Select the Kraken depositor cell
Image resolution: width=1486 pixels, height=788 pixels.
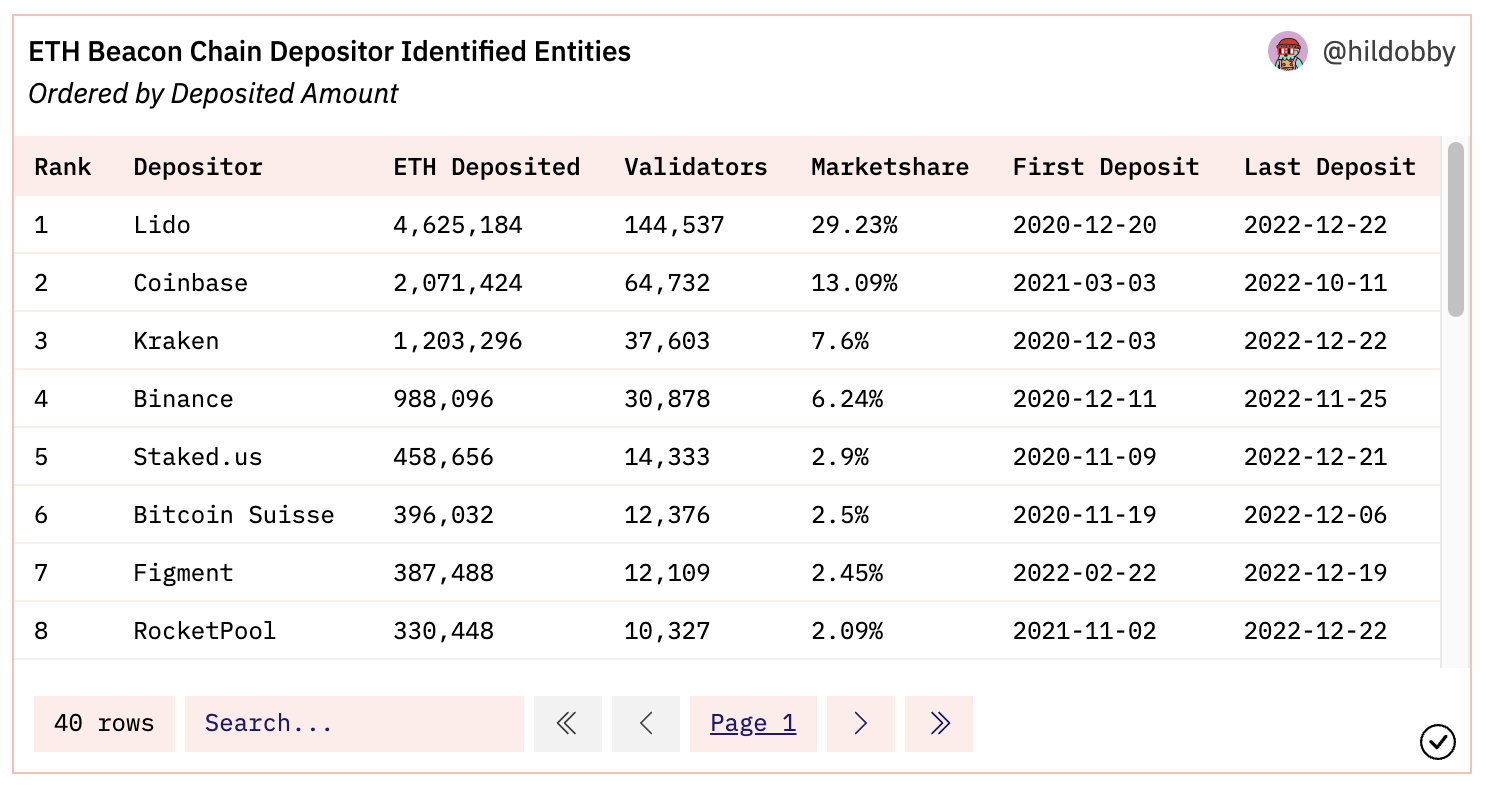pos(176,341)
